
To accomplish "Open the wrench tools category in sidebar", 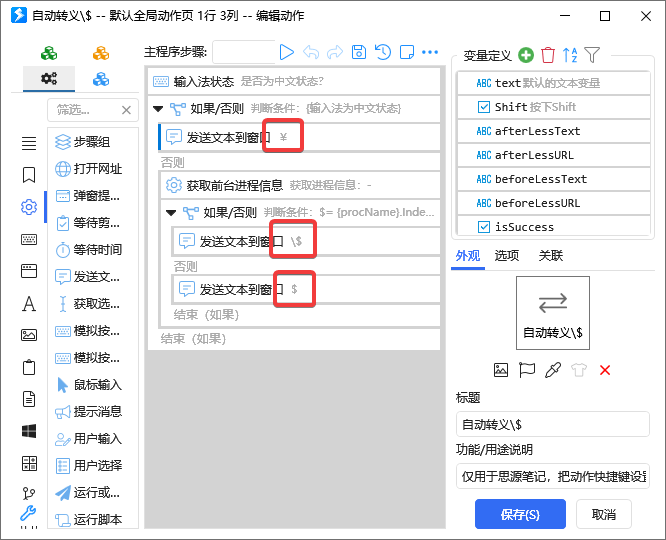I will coord(28,513).
